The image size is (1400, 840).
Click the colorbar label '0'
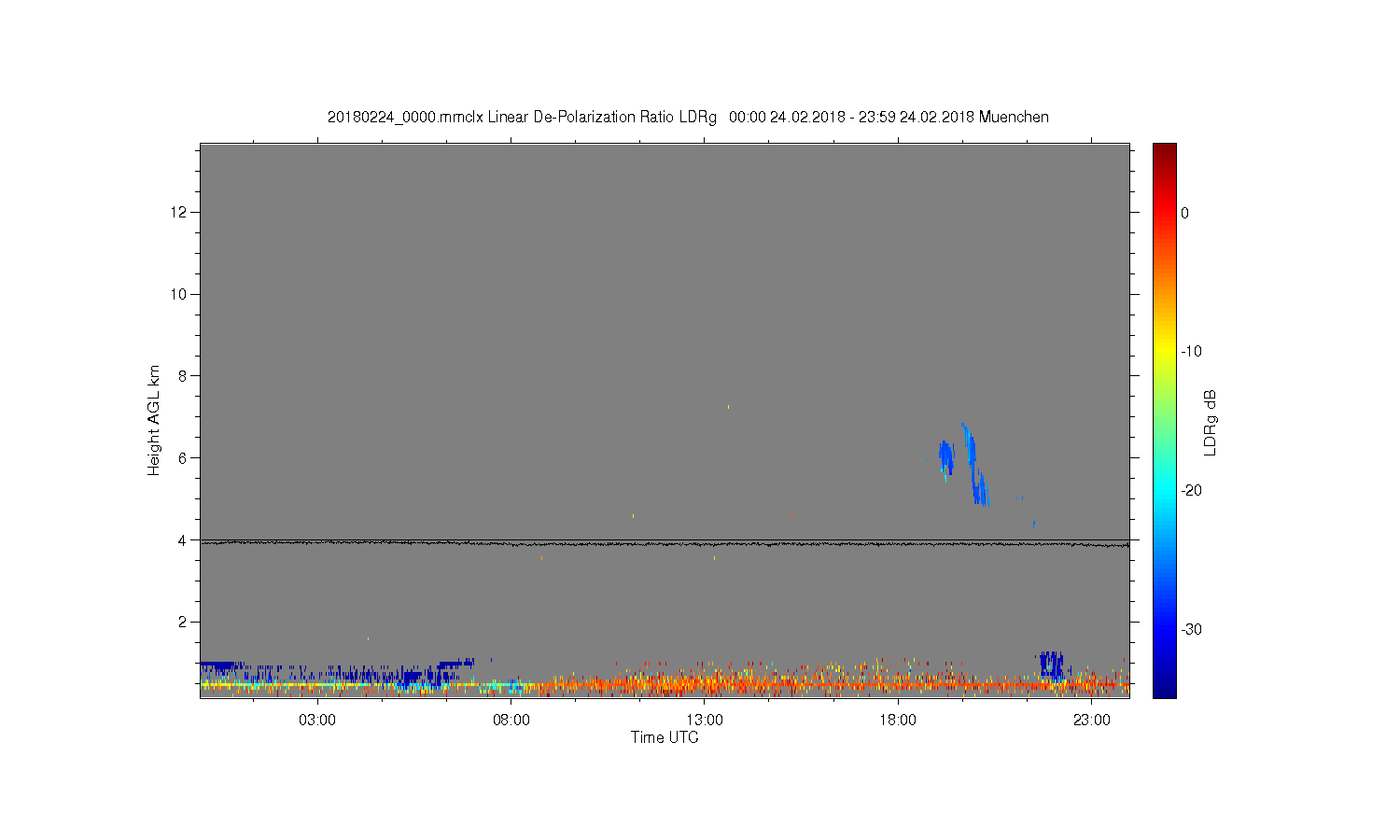[1185, 213]
